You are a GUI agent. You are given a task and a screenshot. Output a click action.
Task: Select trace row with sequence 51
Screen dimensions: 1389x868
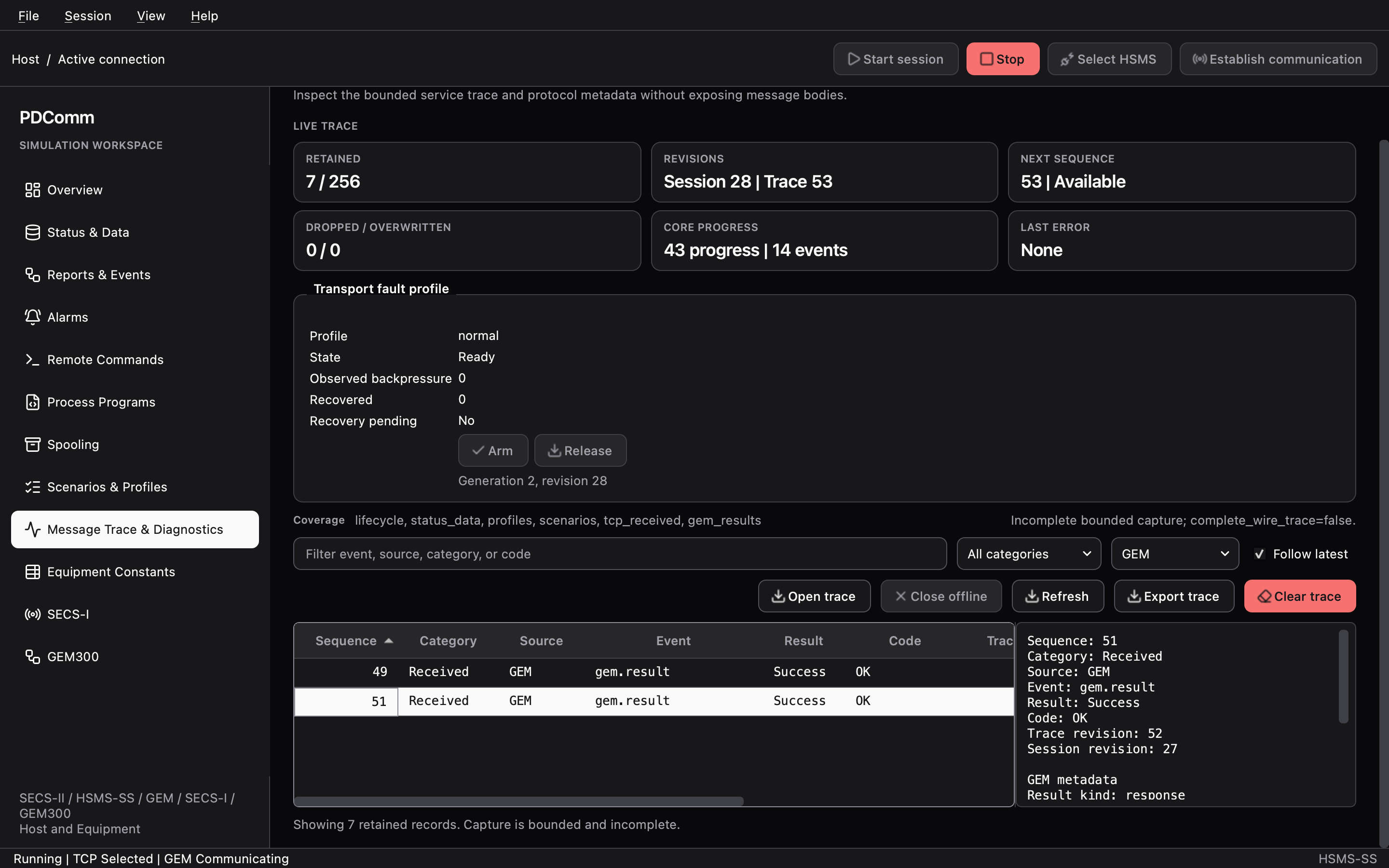654,701
